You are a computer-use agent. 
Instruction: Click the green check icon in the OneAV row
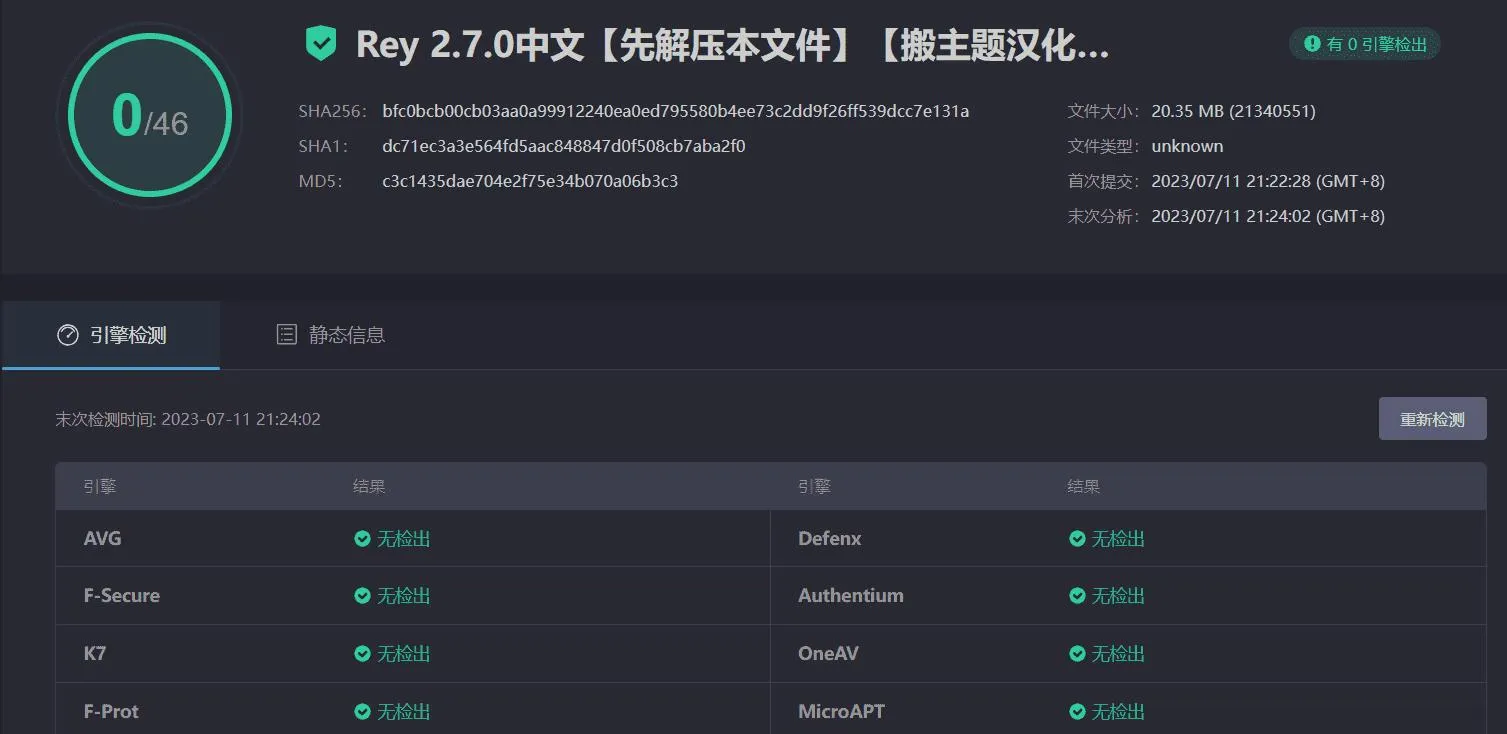point(1077,654)
